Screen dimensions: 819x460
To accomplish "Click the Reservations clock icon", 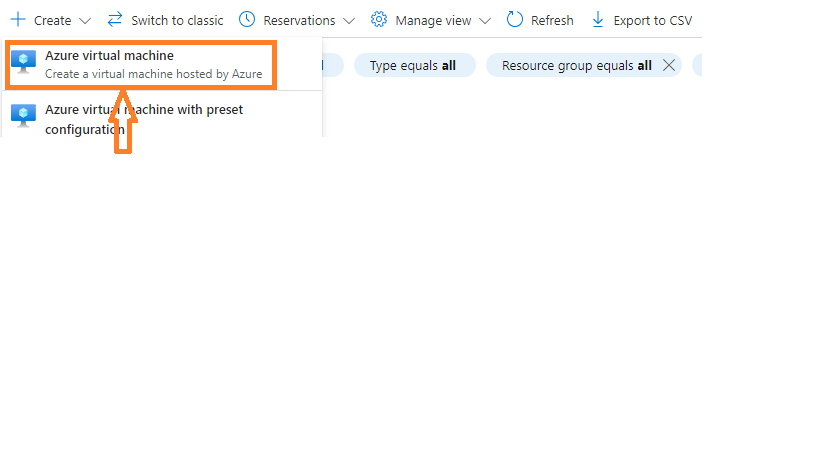I will (x=247, y=20).
